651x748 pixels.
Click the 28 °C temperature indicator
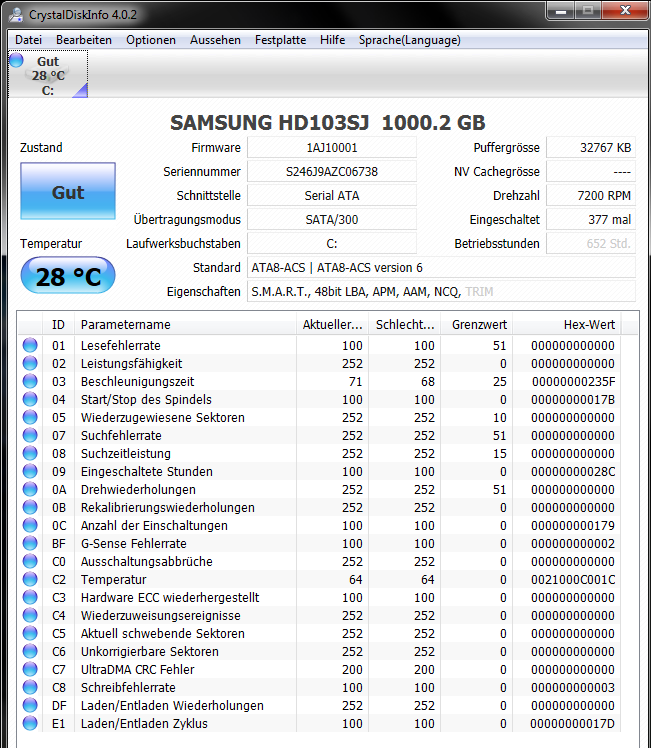click(x=68, y=276)
